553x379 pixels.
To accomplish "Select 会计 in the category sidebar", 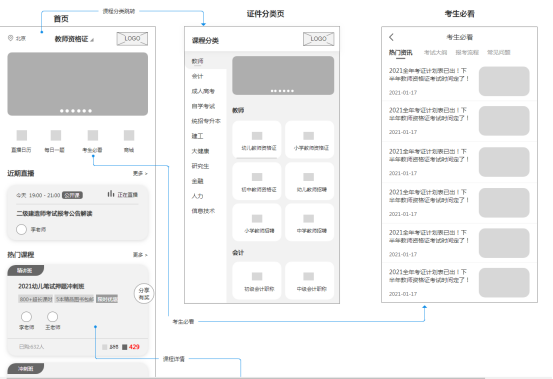I will (198, 76).
